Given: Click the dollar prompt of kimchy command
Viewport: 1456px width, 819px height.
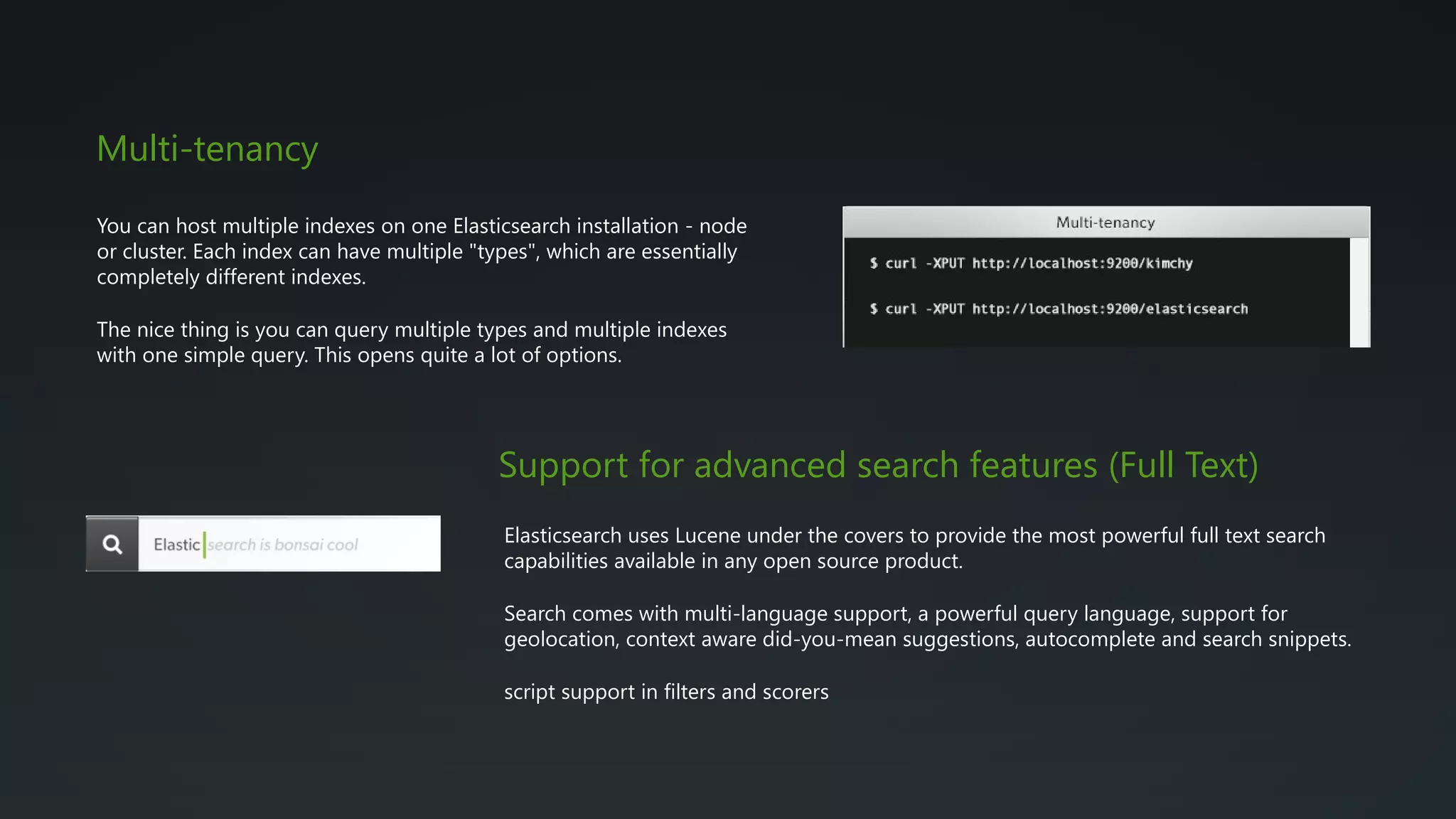Looking at the screenshot, I should coord(874,264).
